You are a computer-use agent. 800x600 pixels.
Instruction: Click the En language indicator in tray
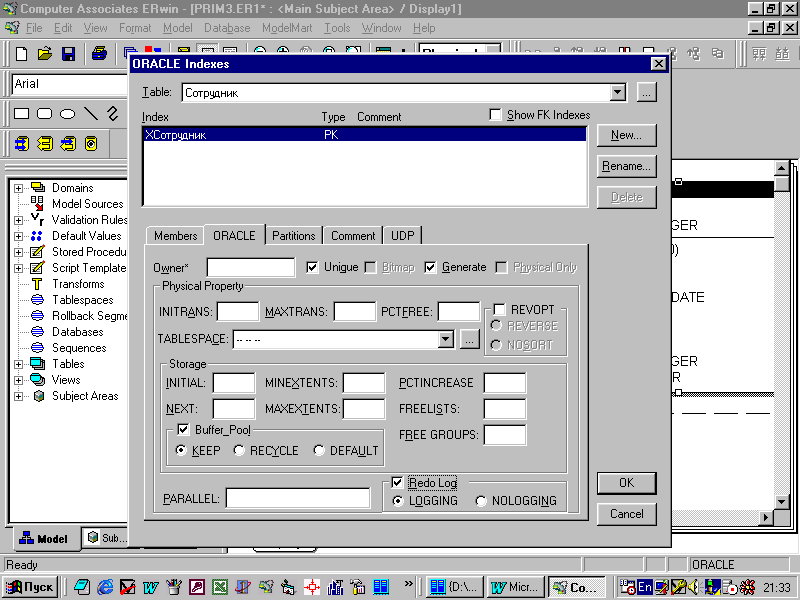(x=644, y=587)
